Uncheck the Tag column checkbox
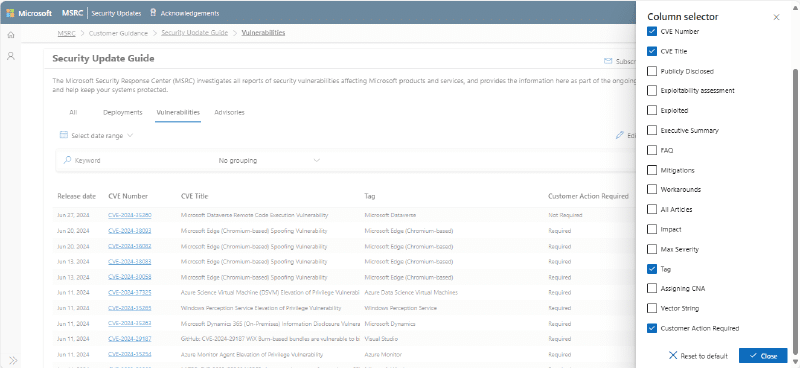This screenshot has width=800, height=368. coord(652,268)
